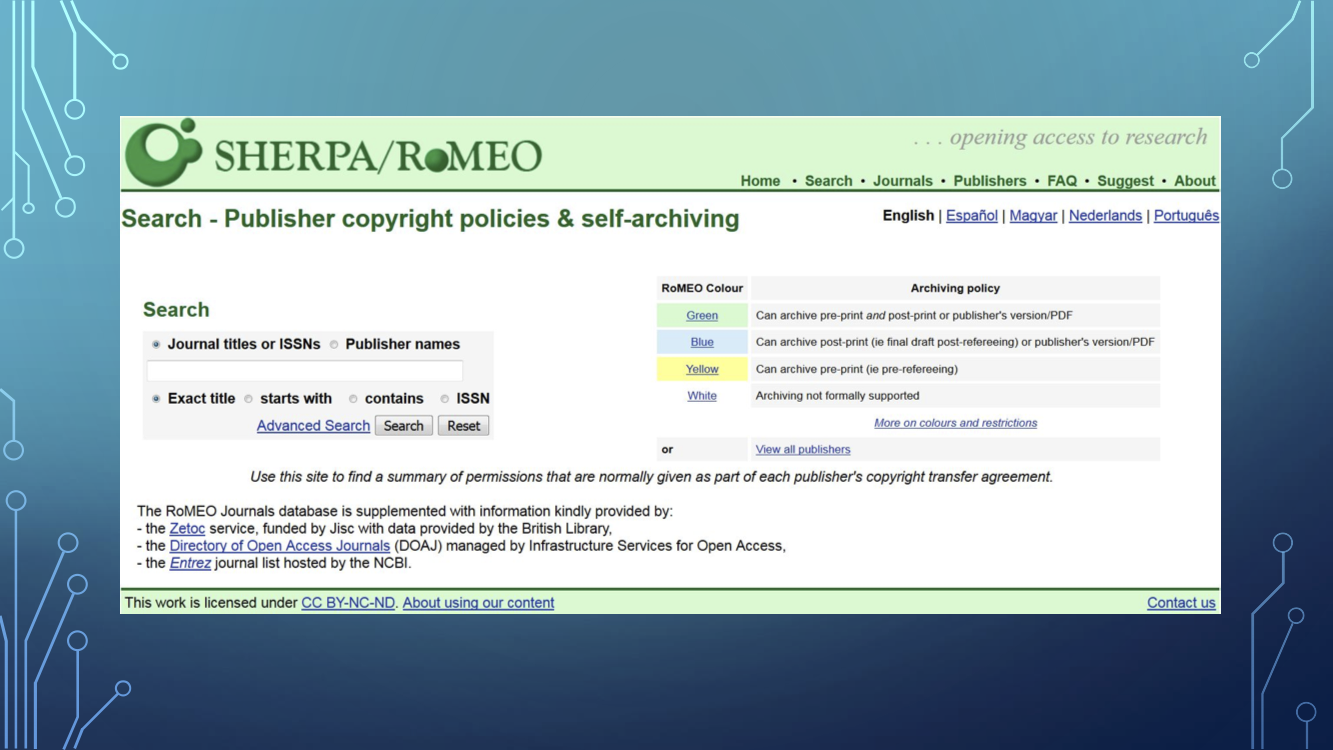Open the FAQ nav item
Viewport: 1333px width, 750px height.
pos(1062,181)
